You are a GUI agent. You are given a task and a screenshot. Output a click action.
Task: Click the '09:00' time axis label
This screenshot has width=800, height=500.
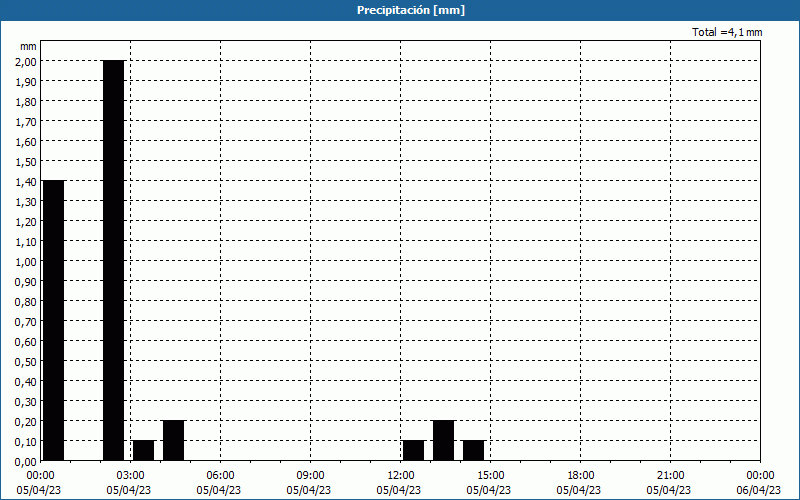[310, 476]
